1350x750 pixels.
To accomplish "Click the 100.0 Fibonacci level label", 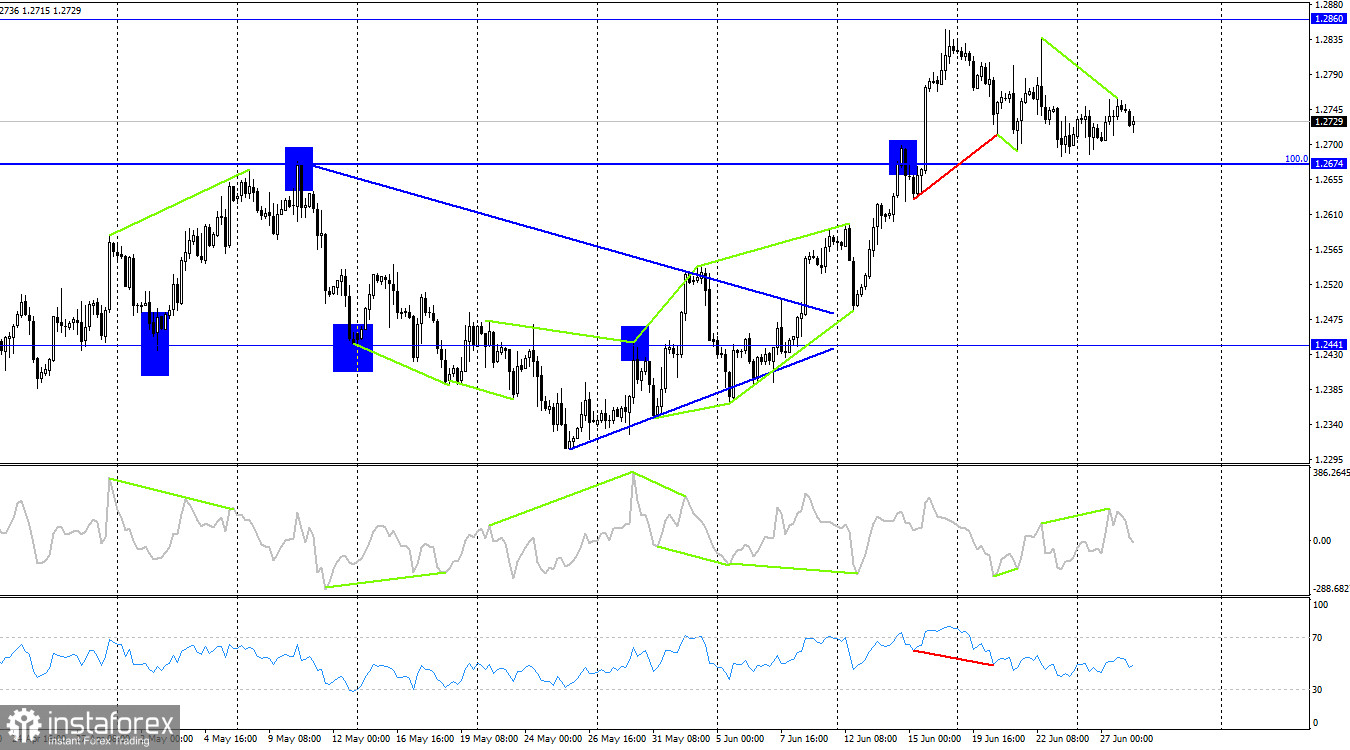I will click(x=1296, y=158).
